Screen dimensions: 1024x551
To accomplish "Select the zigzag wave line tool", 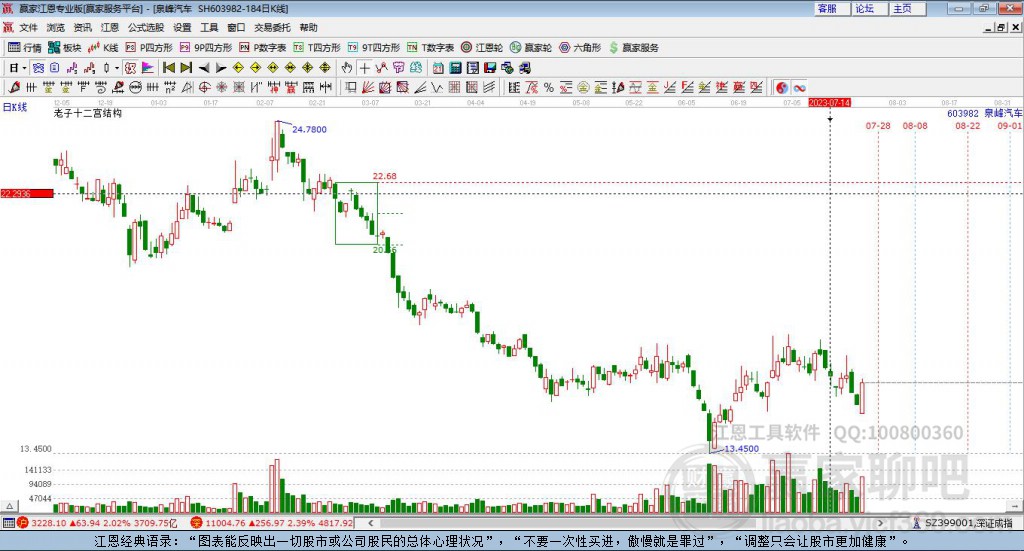I will coord(437,87).
